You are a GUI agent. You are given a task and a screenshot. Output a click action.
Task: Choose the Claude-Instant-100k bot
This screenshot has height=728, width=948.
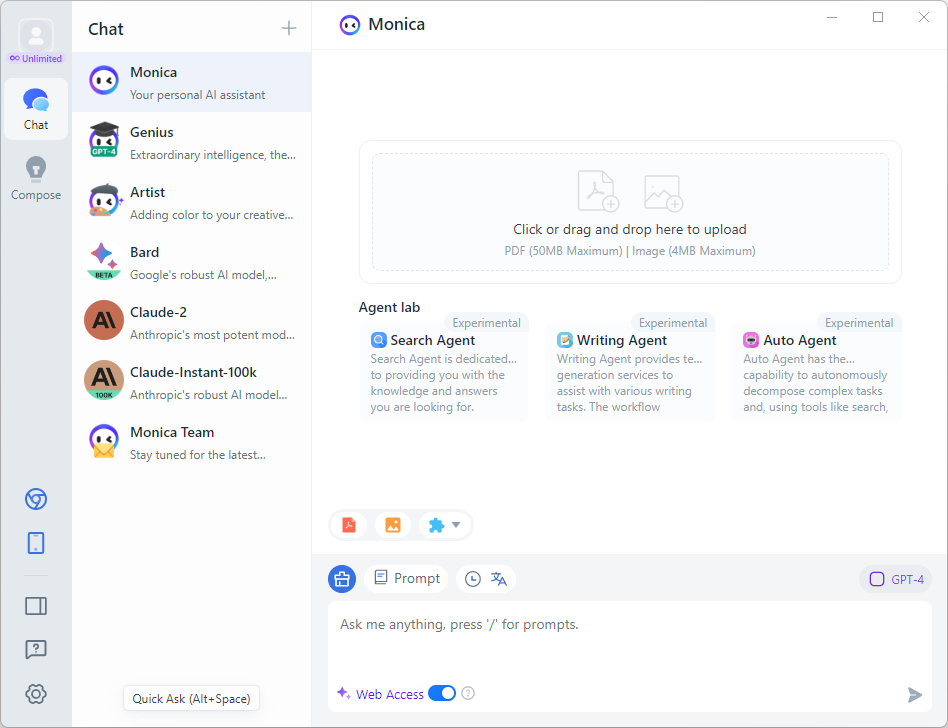(192, 382)
